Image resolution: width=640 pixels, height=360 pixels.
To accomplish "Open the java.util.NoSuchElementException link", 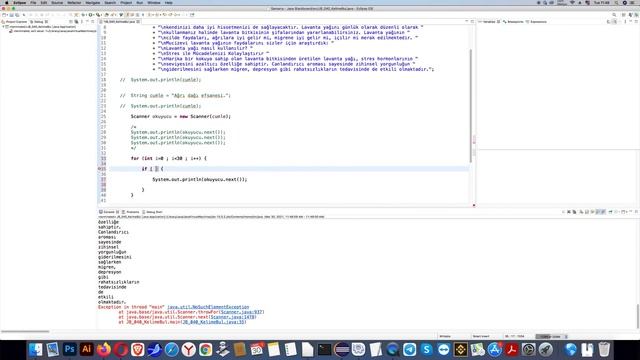I will pyautogui.click(x=208, y=307).
